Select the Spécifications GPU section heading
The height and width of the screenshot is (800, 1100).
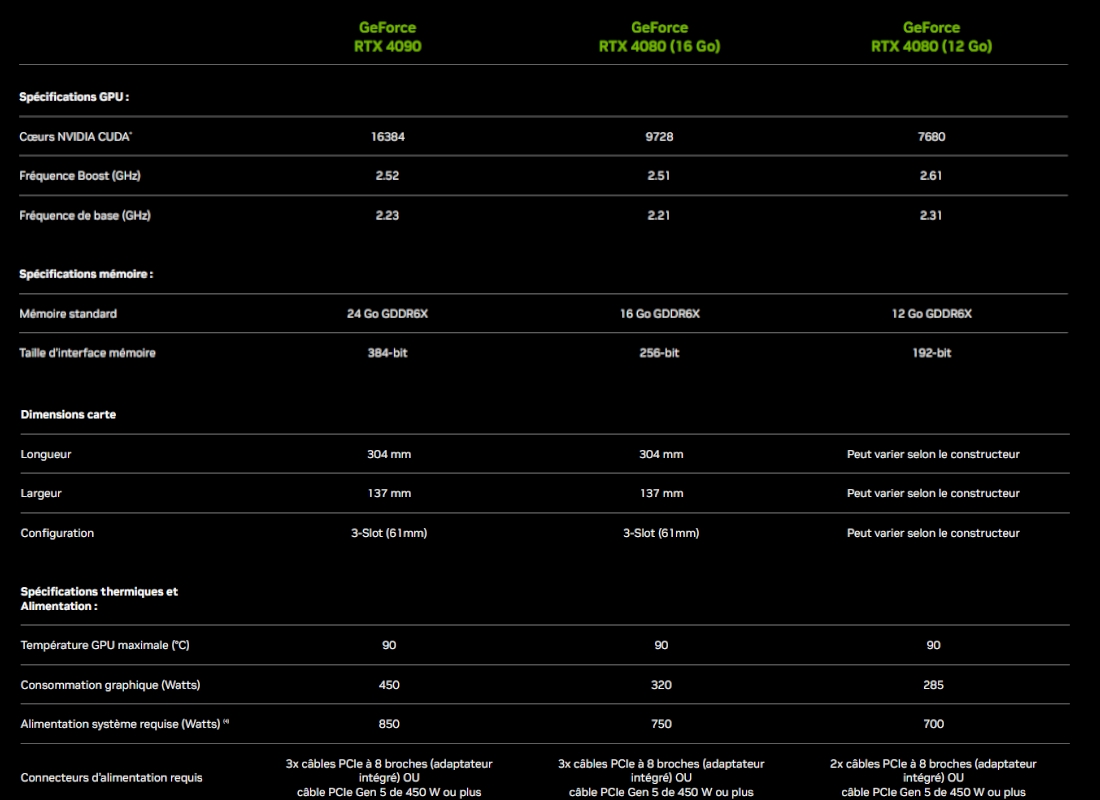(74, 97)
